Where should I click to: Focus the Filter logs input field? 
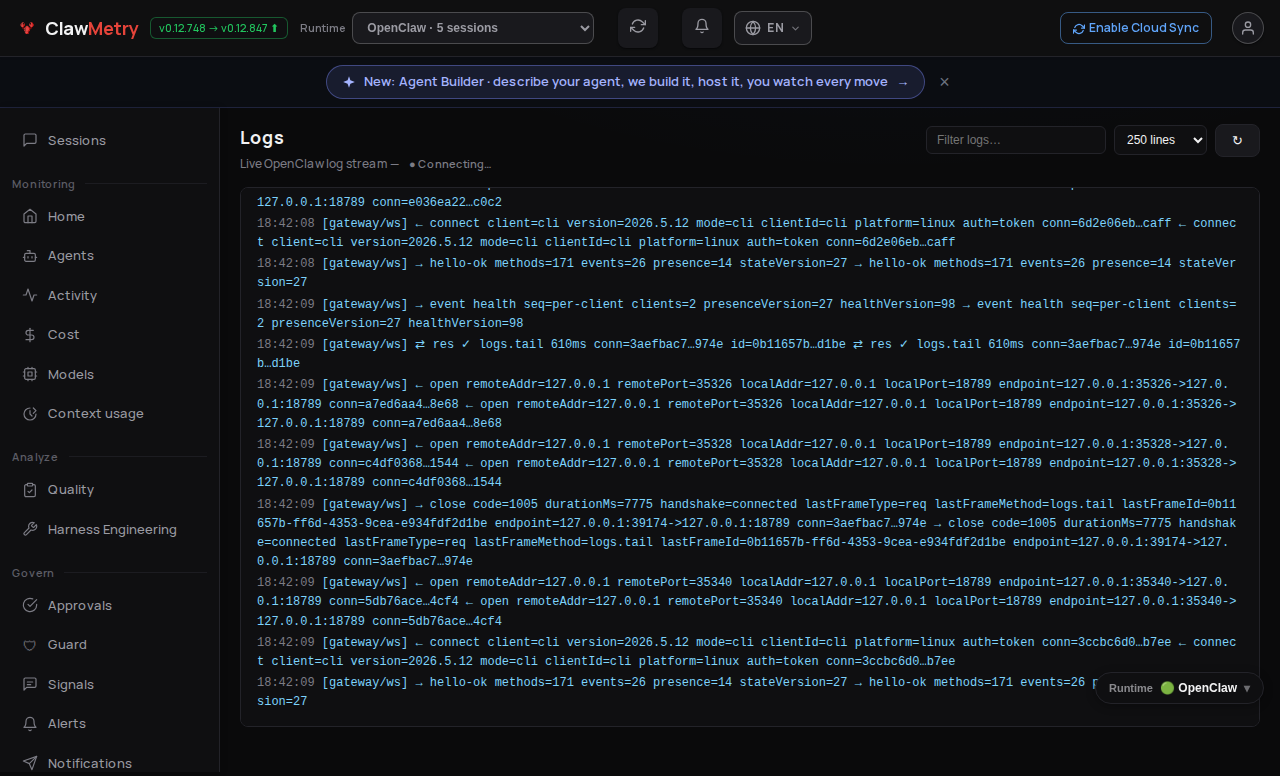(x=1016, y=140)
